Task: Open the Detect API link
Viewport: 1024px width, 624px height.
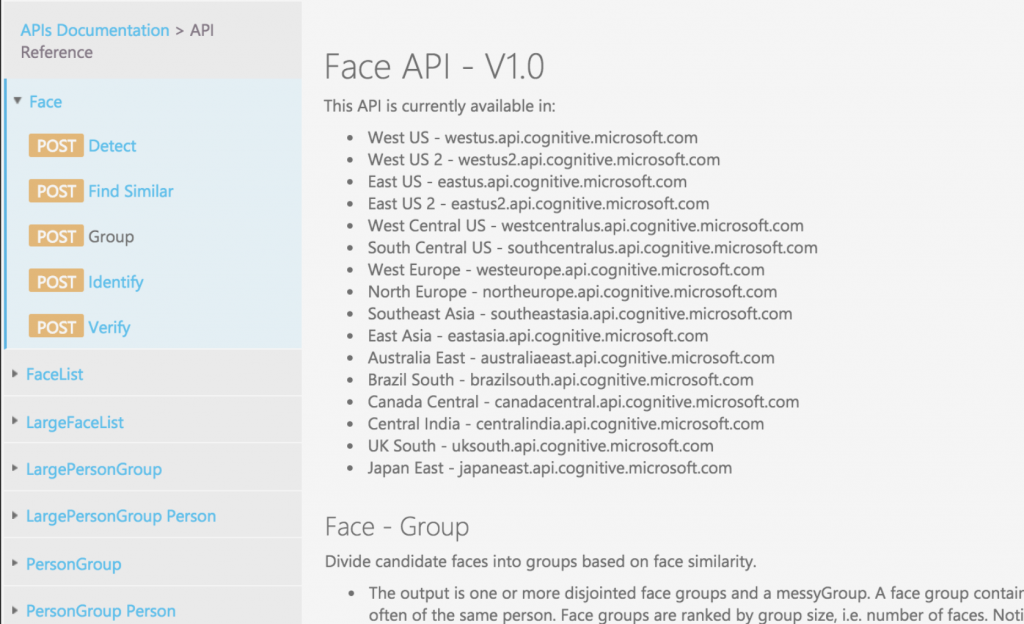Action: [112, 146]
